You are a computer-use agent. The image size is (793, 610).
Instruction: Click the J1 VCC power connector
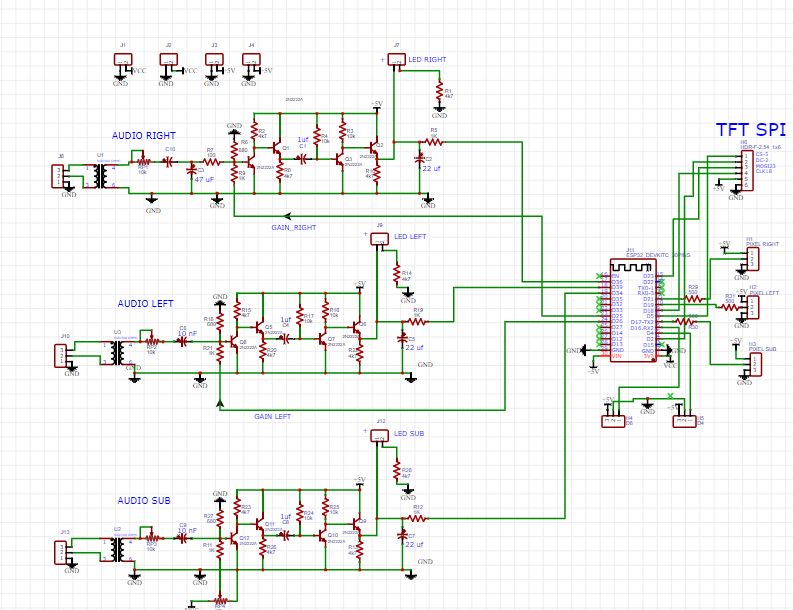tap(123, 61)
